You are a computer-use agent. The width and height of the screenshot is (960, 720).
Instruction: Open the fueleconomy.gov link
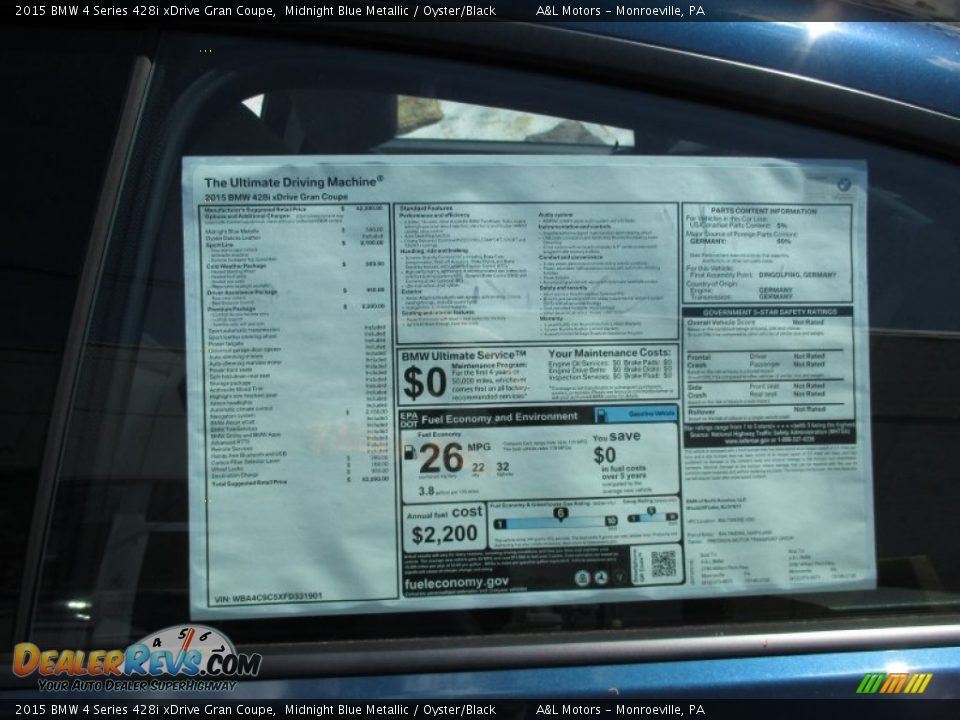point(458,581)
